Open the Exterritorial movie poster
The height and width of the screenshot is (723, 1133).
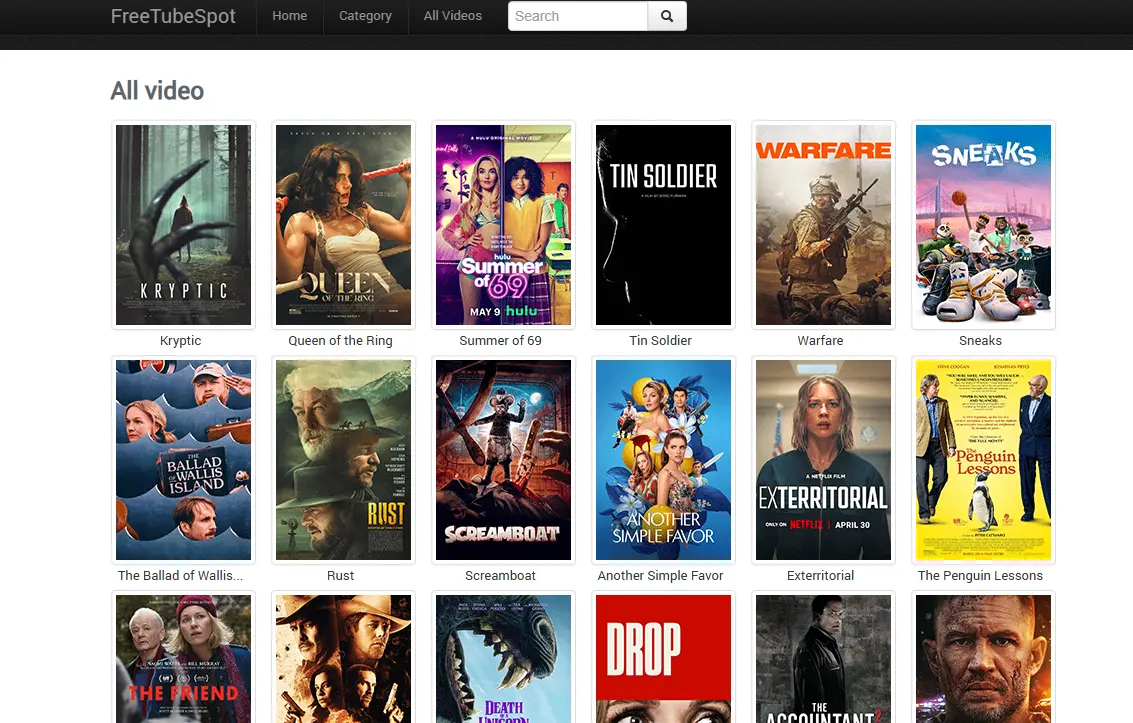[824, 460]
